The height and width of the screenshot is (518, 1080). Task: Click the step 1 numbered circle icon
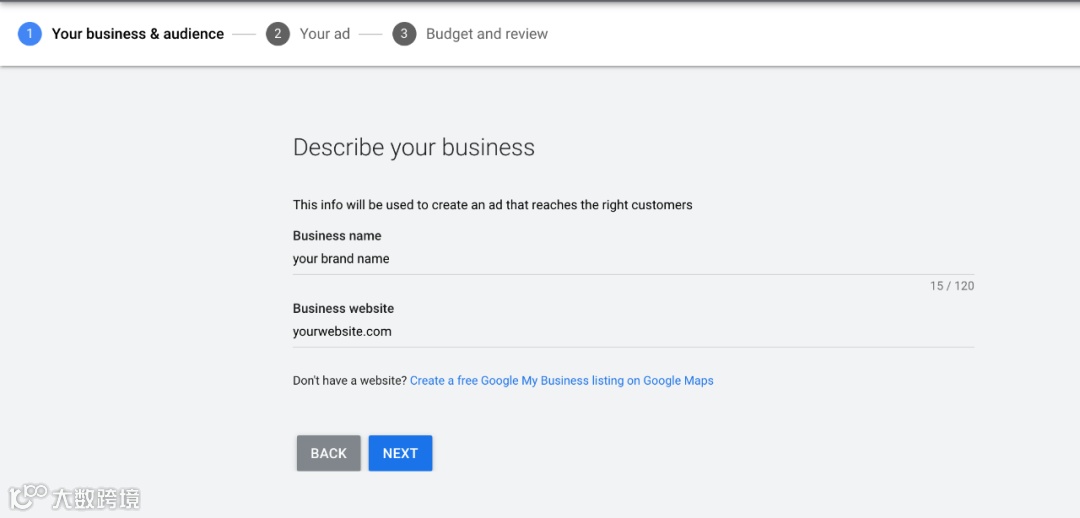pos(30,34)
